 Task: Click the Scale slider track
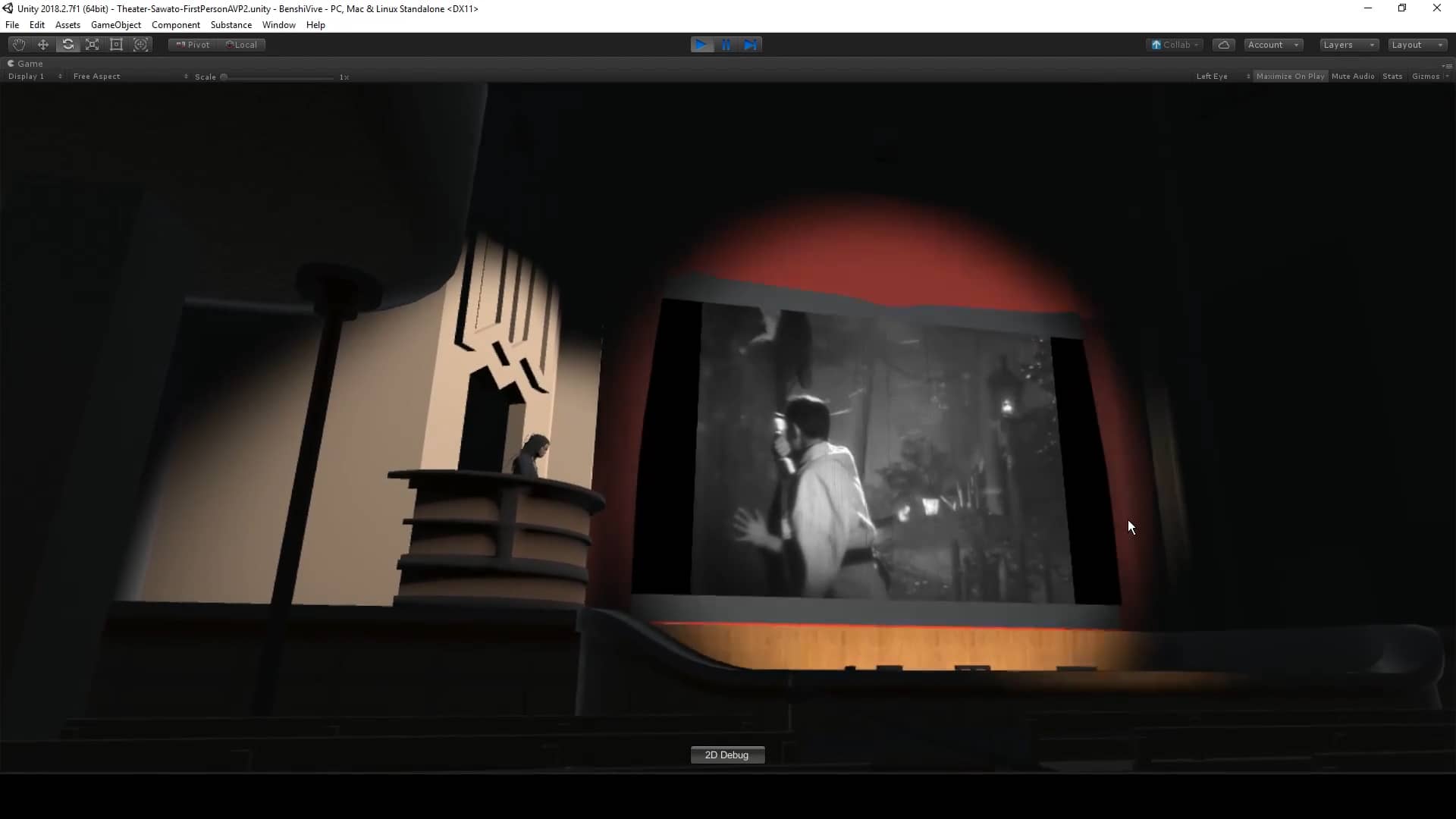coord(278,77)
